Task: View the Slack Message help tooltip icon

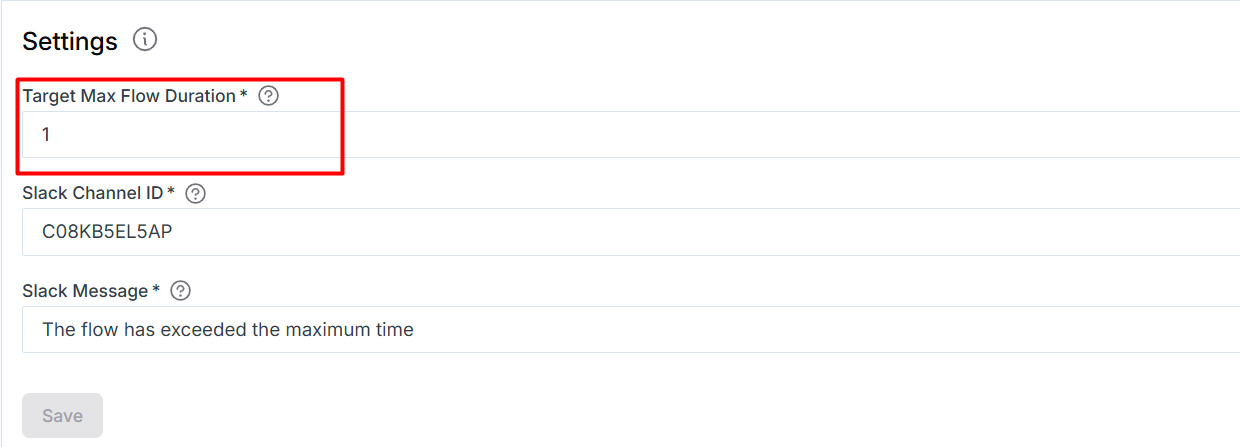Action: click(180, 291)
